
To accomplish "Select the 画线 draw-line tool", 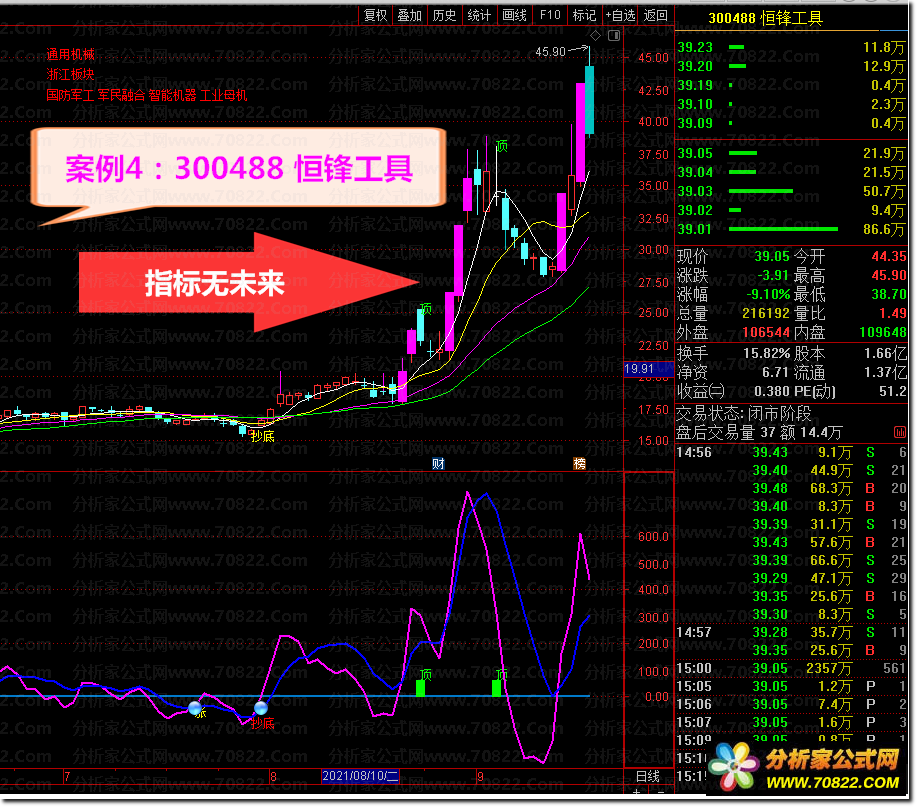I will (515, 15).
